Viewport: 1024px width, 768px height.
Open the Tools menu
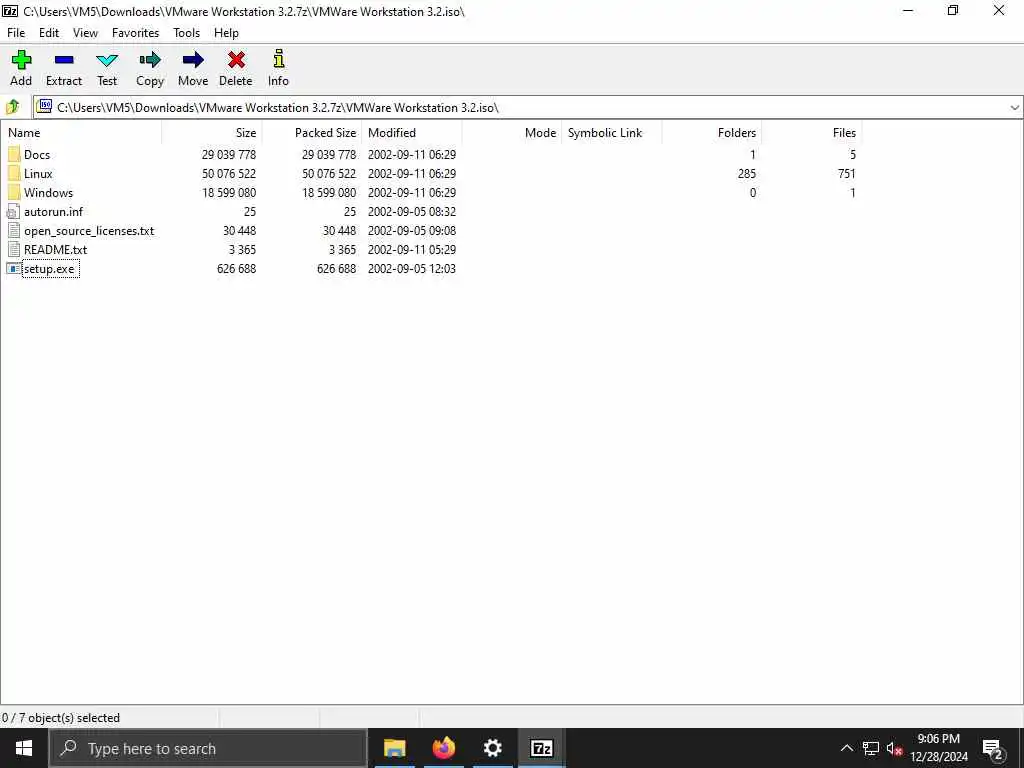[x=186, y=33]
